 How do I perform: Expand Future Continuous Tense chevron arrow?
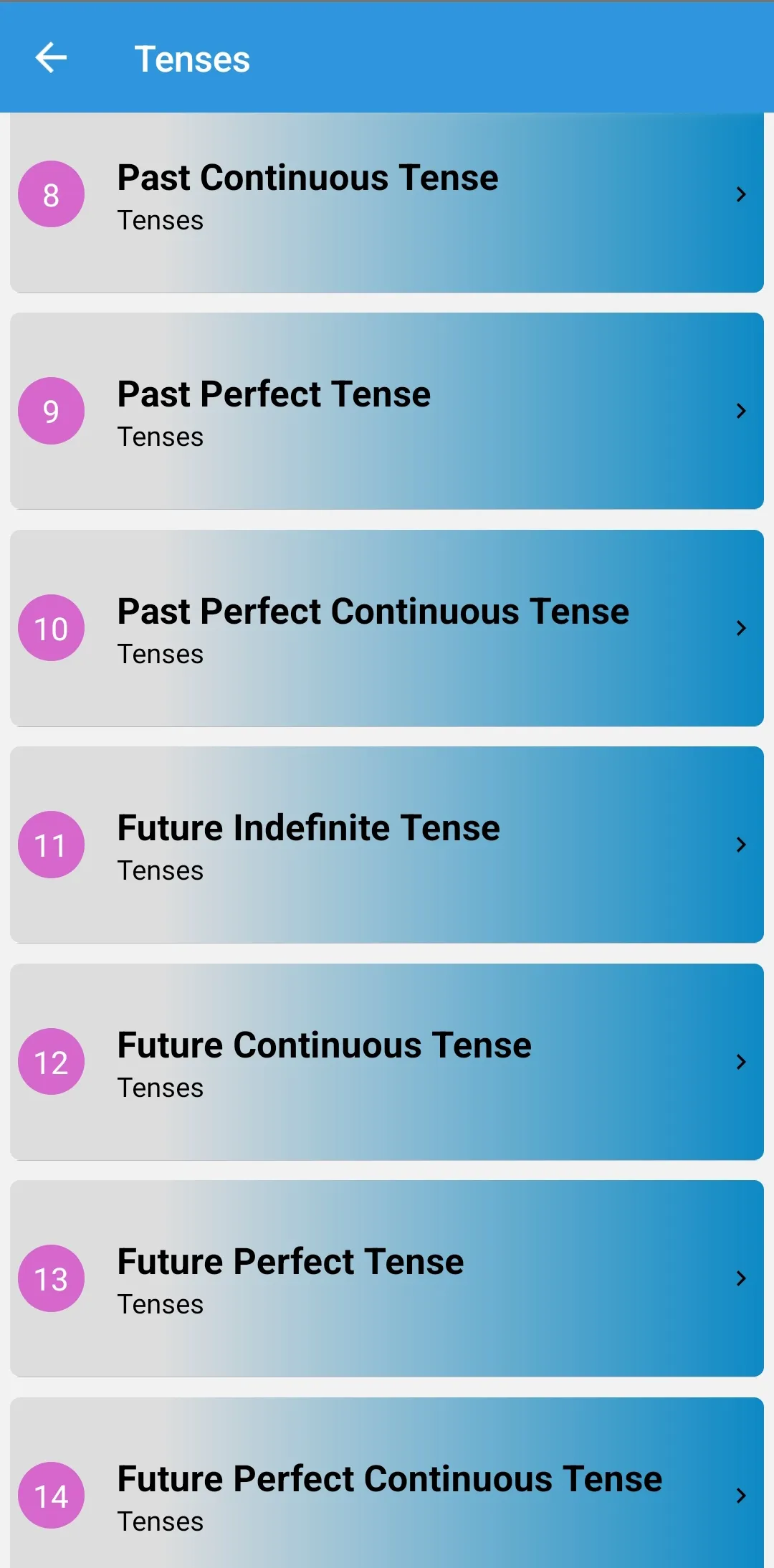741,1062
